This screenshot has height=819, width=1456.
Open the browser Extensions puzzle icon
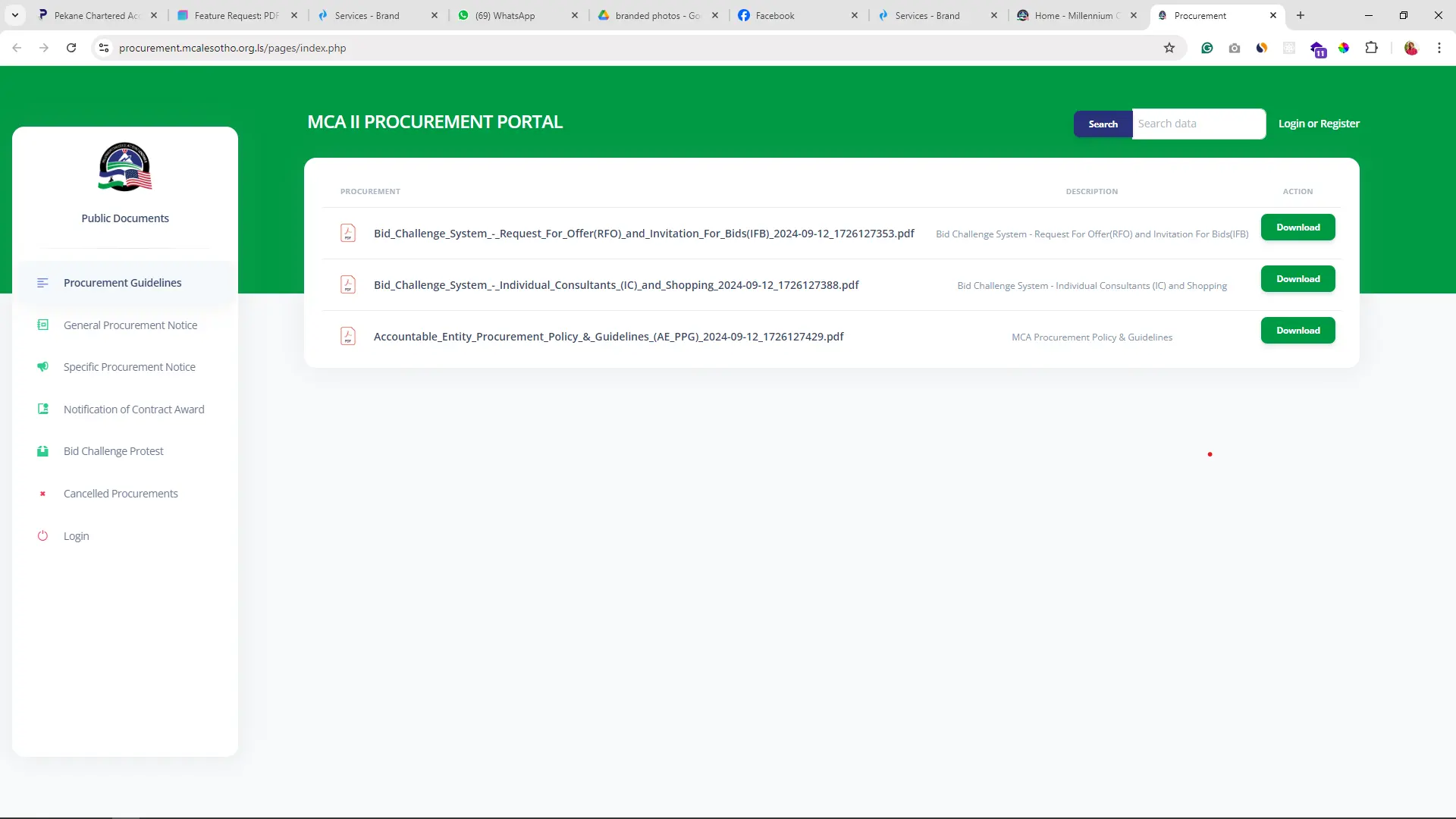[x=1371, y=48]
